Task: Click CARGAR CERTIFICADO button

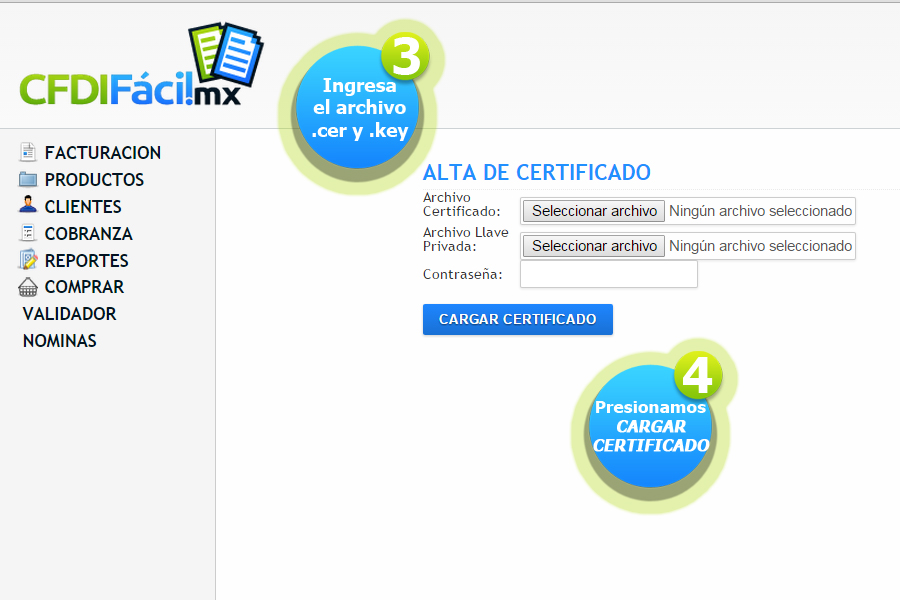Action: [518, 319]
